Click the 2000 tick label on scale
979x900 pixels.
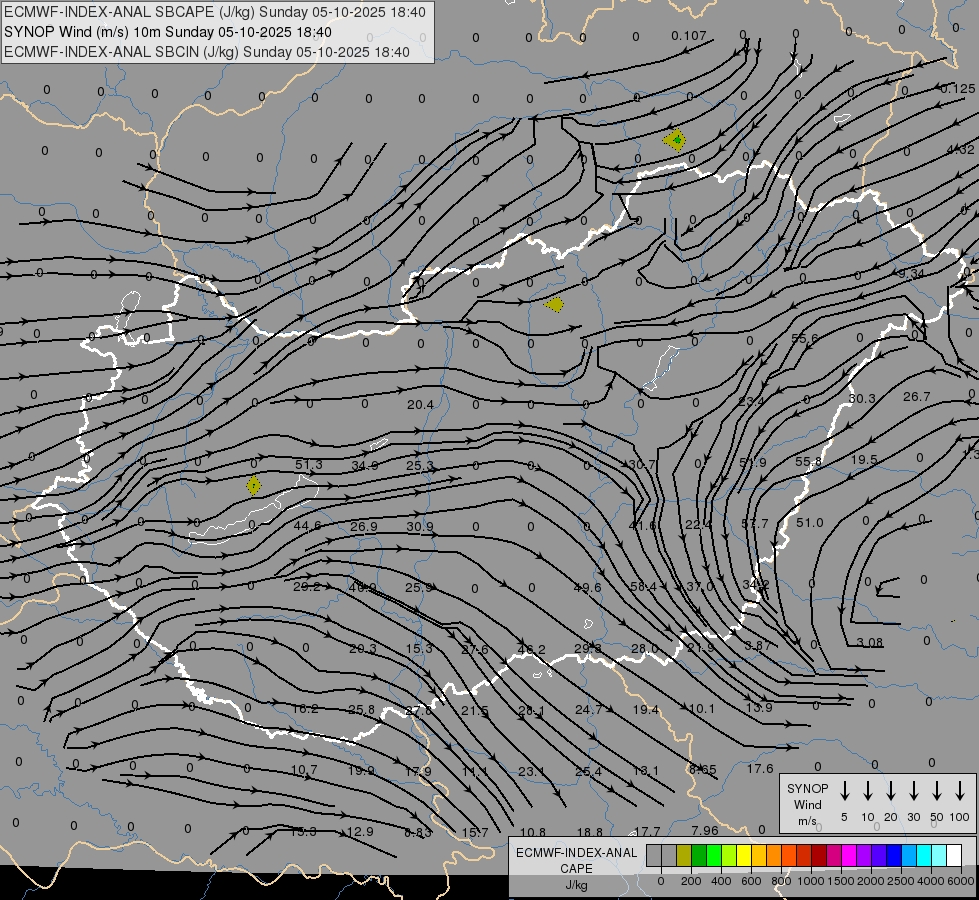pos(871,881)
